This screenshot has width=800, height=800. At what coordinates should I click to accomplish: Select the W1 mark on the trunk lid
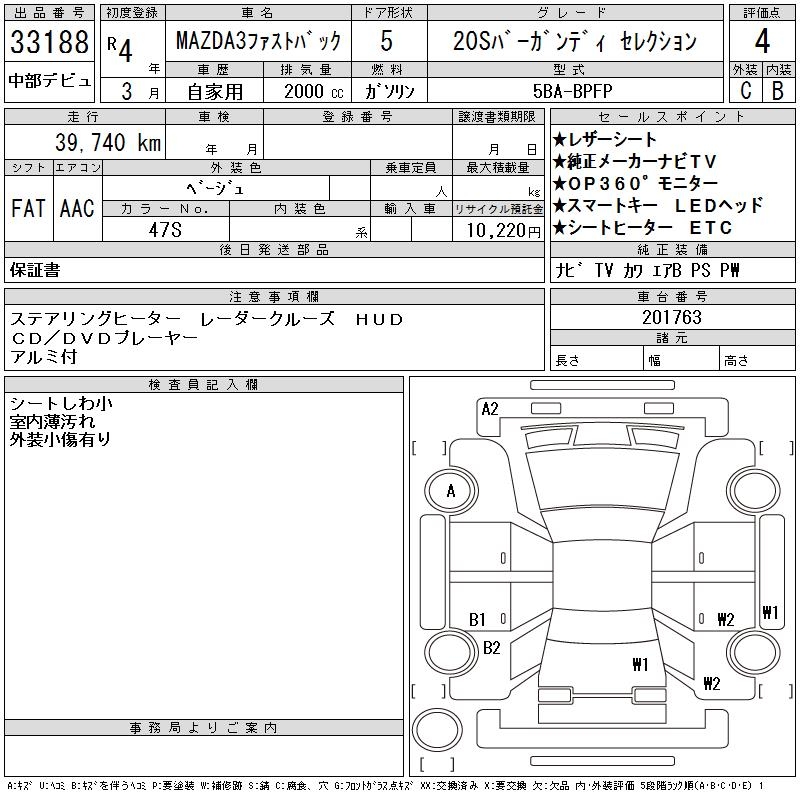click(x=640, y=664)
